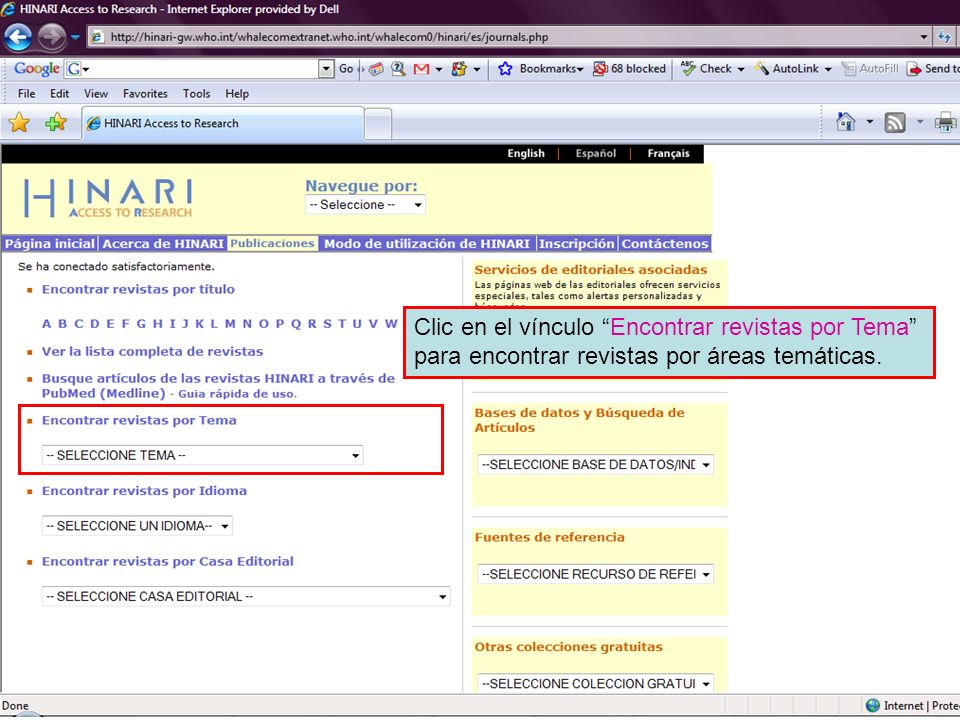The width and height of the screenshot is (960, 720).
Task: Switch the site language to English
Action: click(x=526, y=154)
